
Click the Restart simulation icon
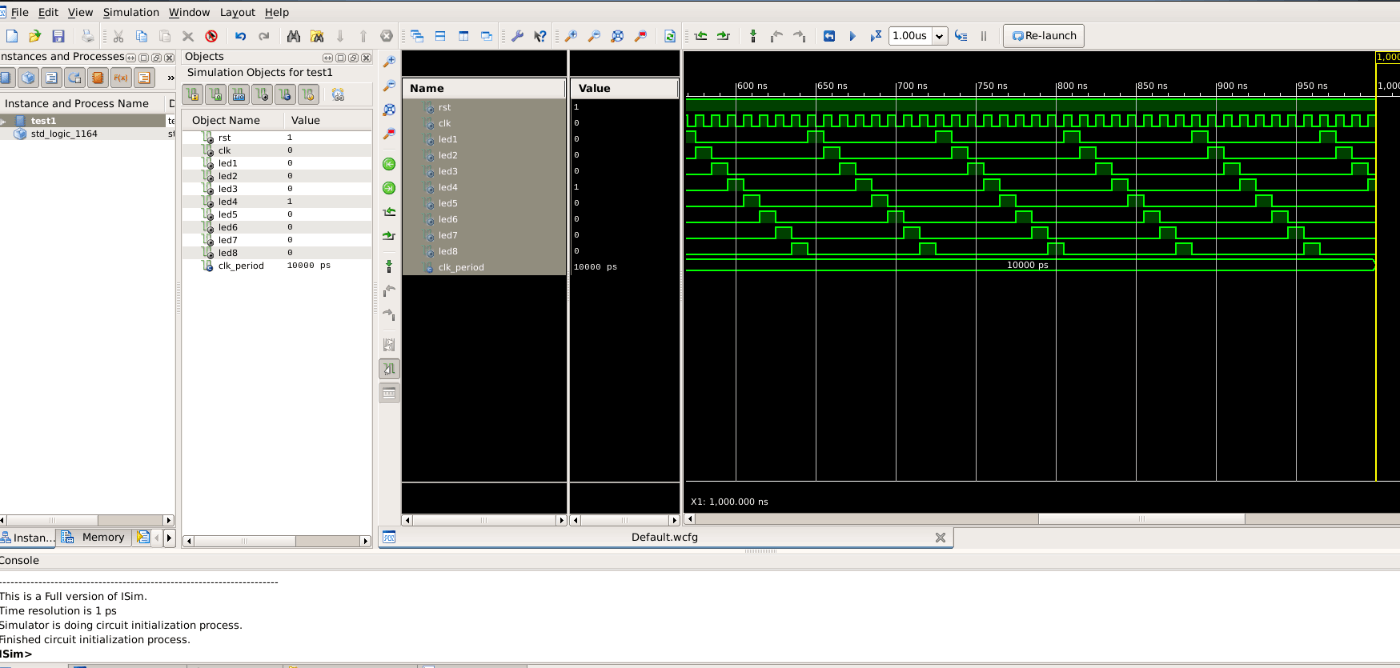point(827,35)
